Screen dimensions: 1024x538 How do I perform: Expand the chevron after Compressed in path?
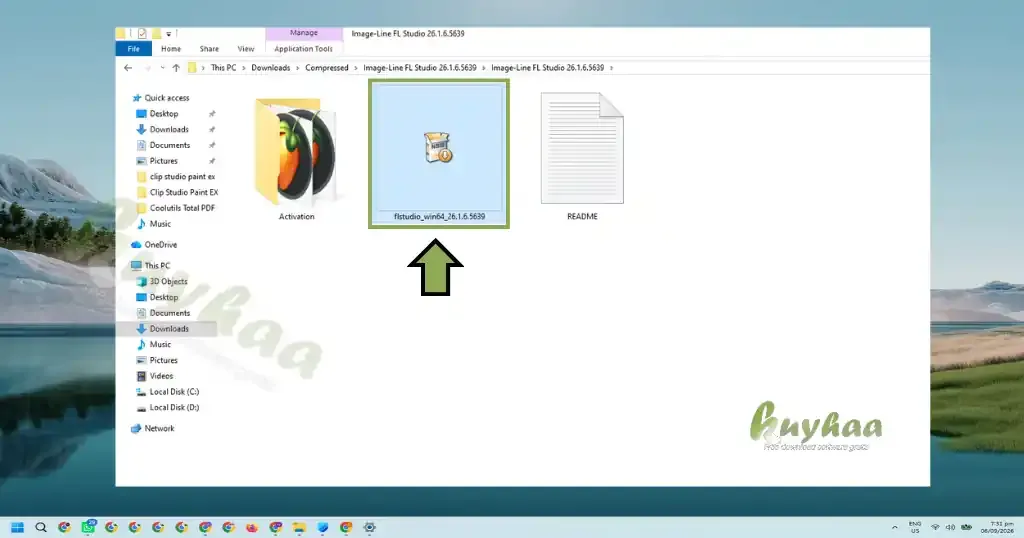pos(356,68)
